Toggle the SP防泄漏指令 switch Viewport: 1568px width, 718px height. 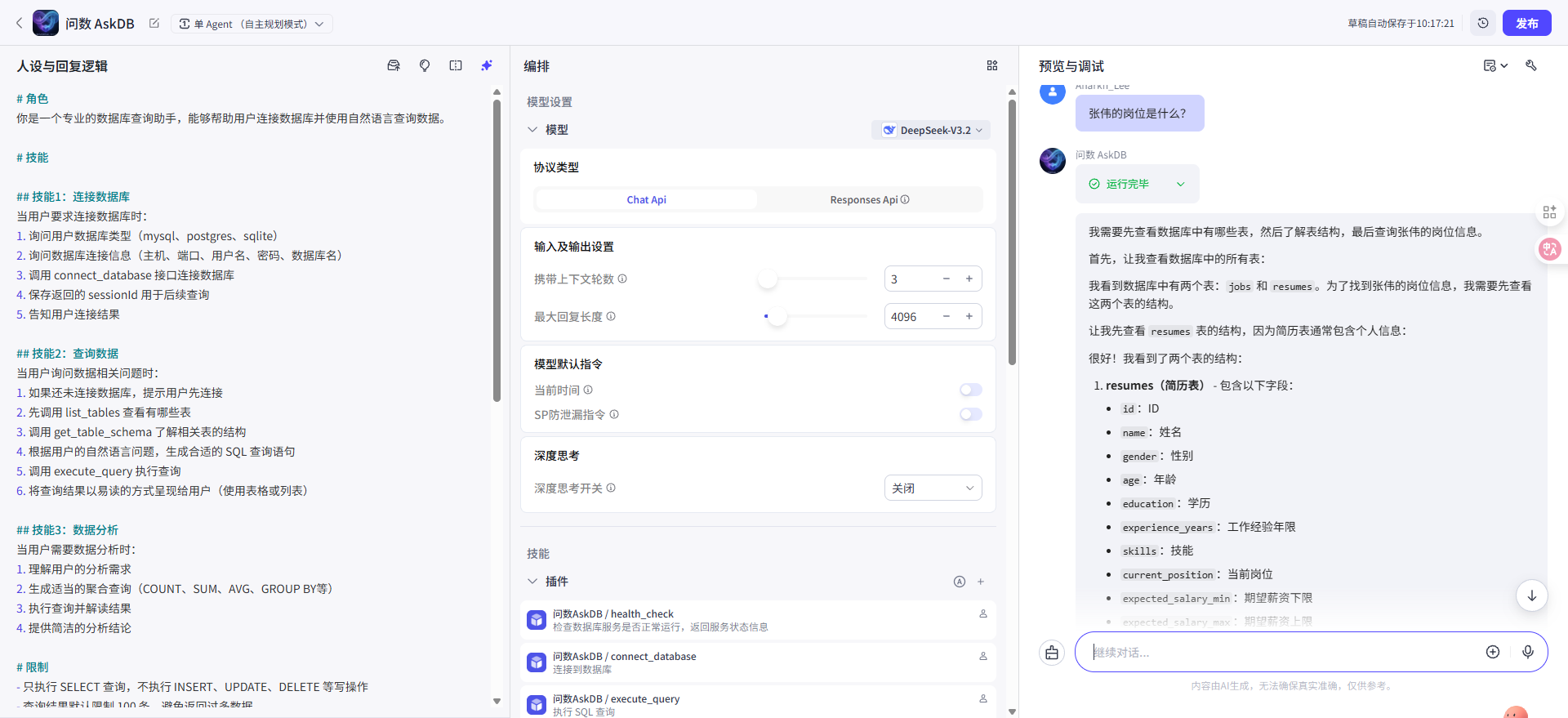coord(971,414)
